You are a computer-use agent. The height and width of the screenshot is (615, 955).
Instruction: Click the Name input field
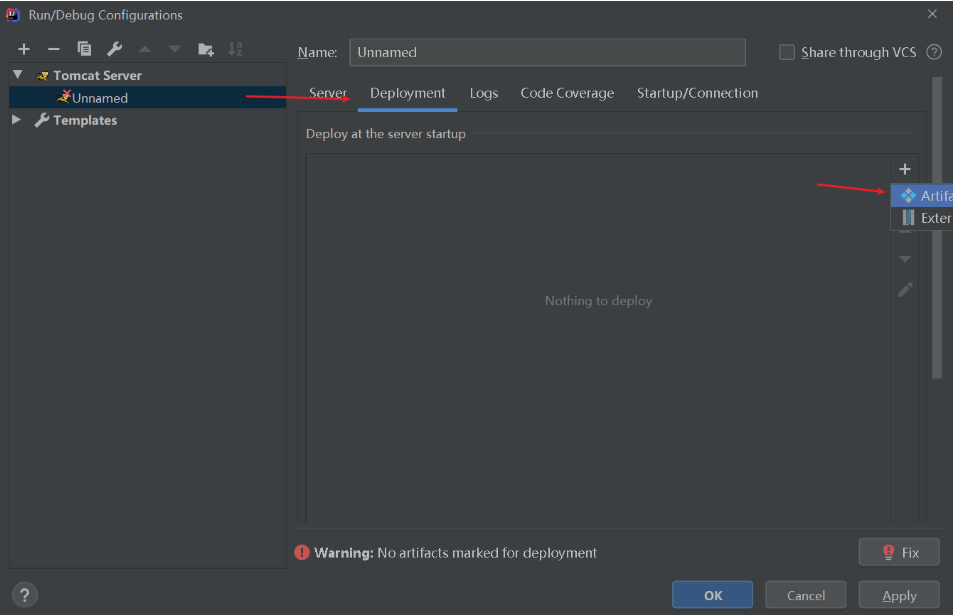pyautogui.click(x=547, y=52)
